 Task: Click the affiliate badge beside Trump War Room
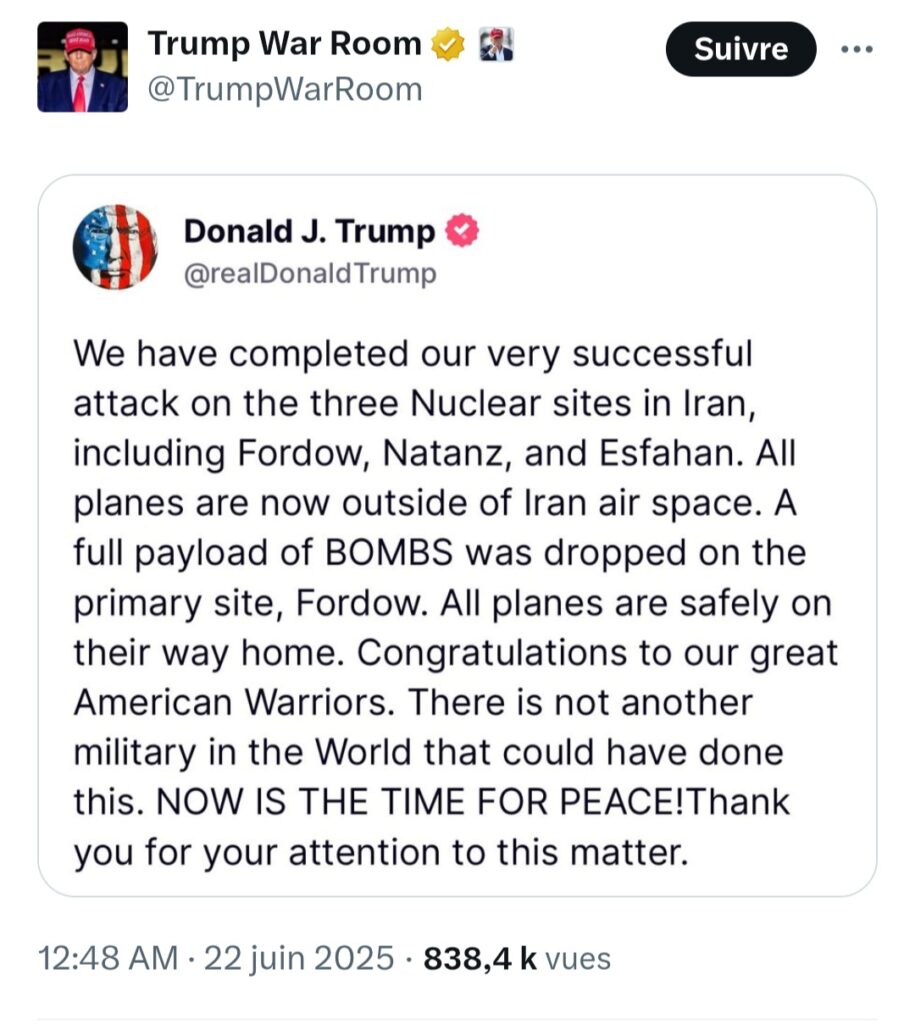click(496, 44)
